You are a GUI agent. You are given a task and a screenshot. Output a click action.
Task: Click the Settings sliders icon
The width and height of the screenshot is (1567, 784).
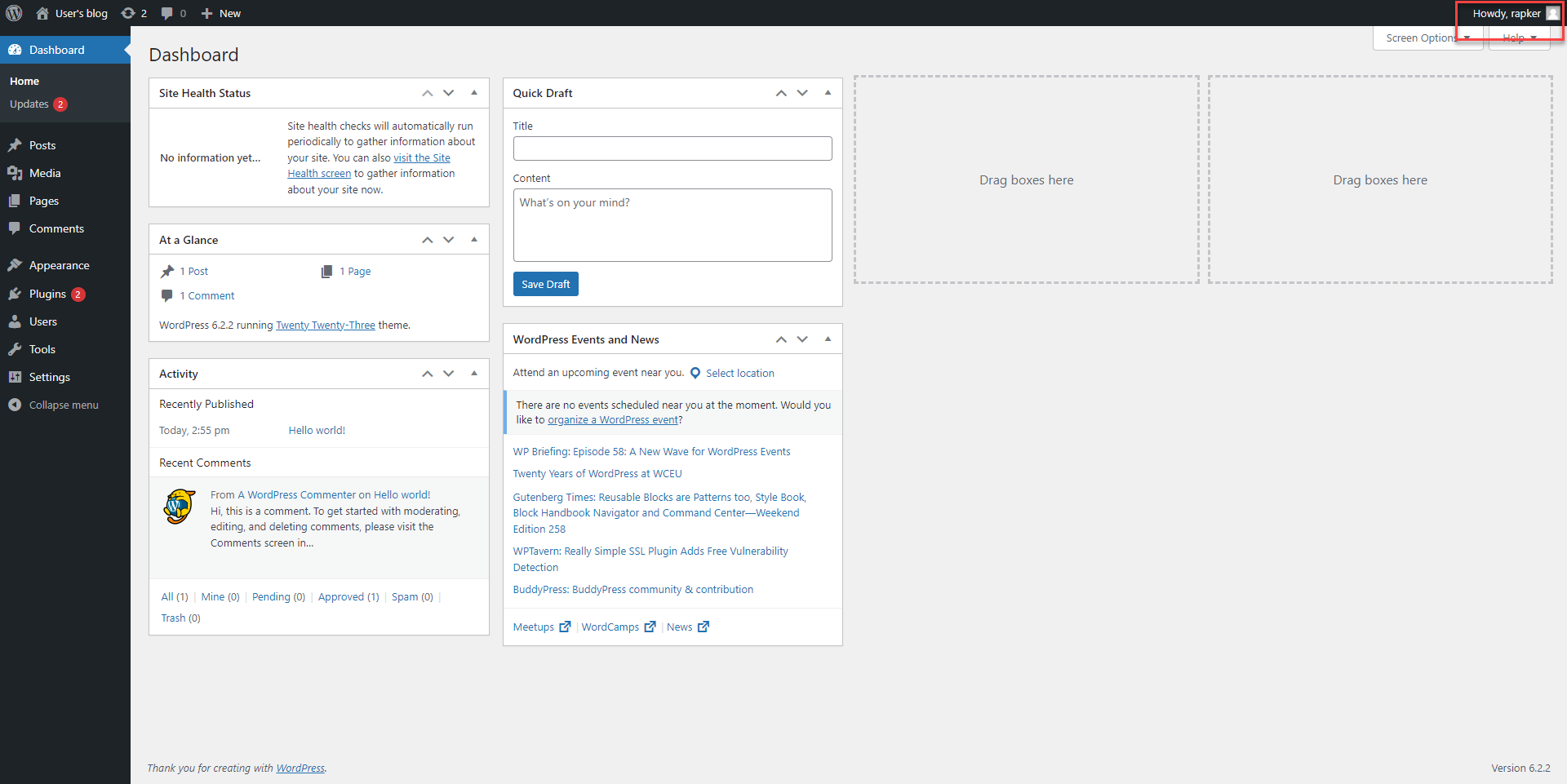tap(15, 377)
